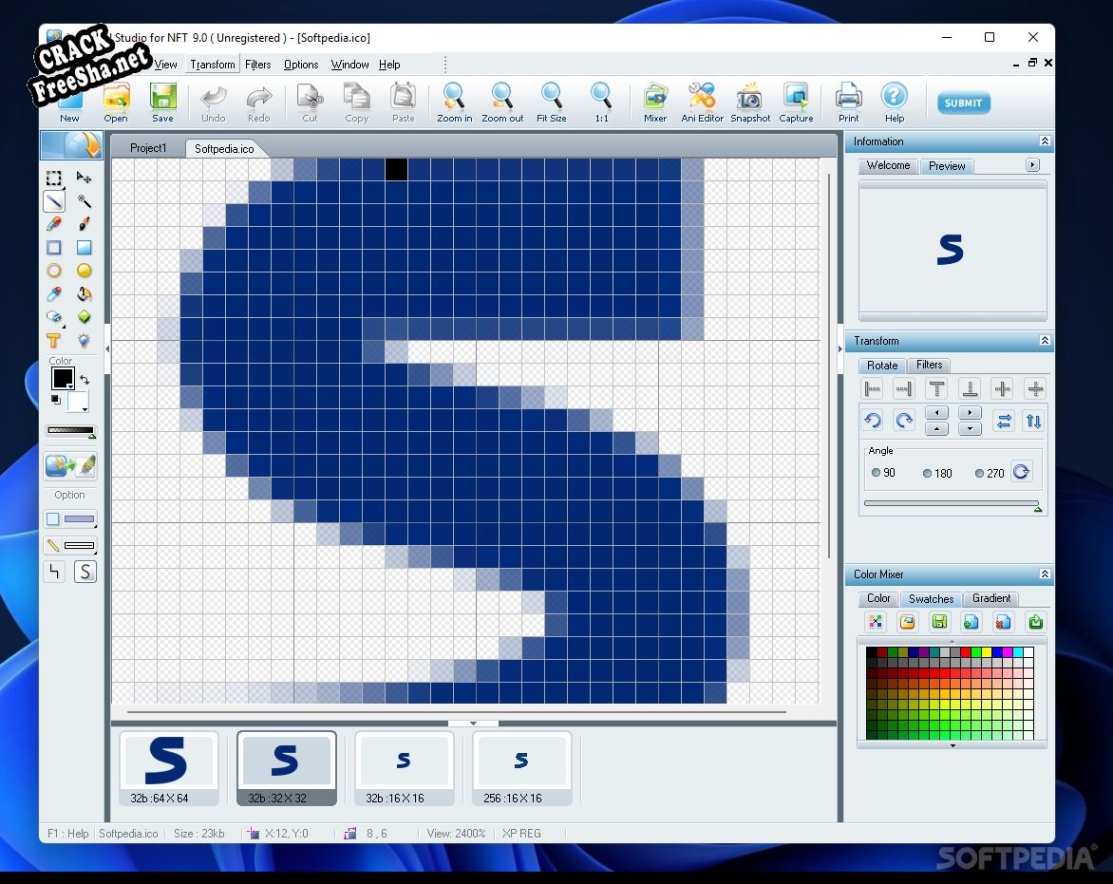
Task: Click the Zoom in toolbar icon
Action: (454, 101)
